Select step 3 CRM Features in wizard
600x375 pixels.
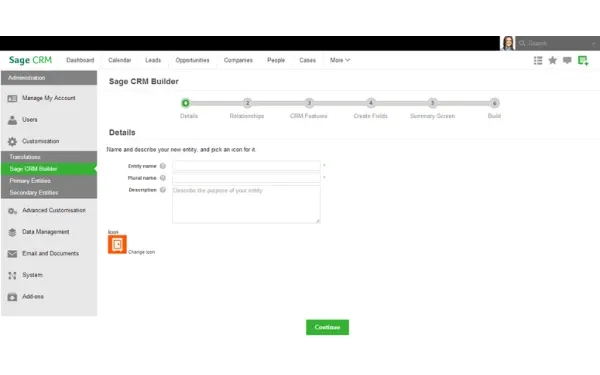(309, 103)
